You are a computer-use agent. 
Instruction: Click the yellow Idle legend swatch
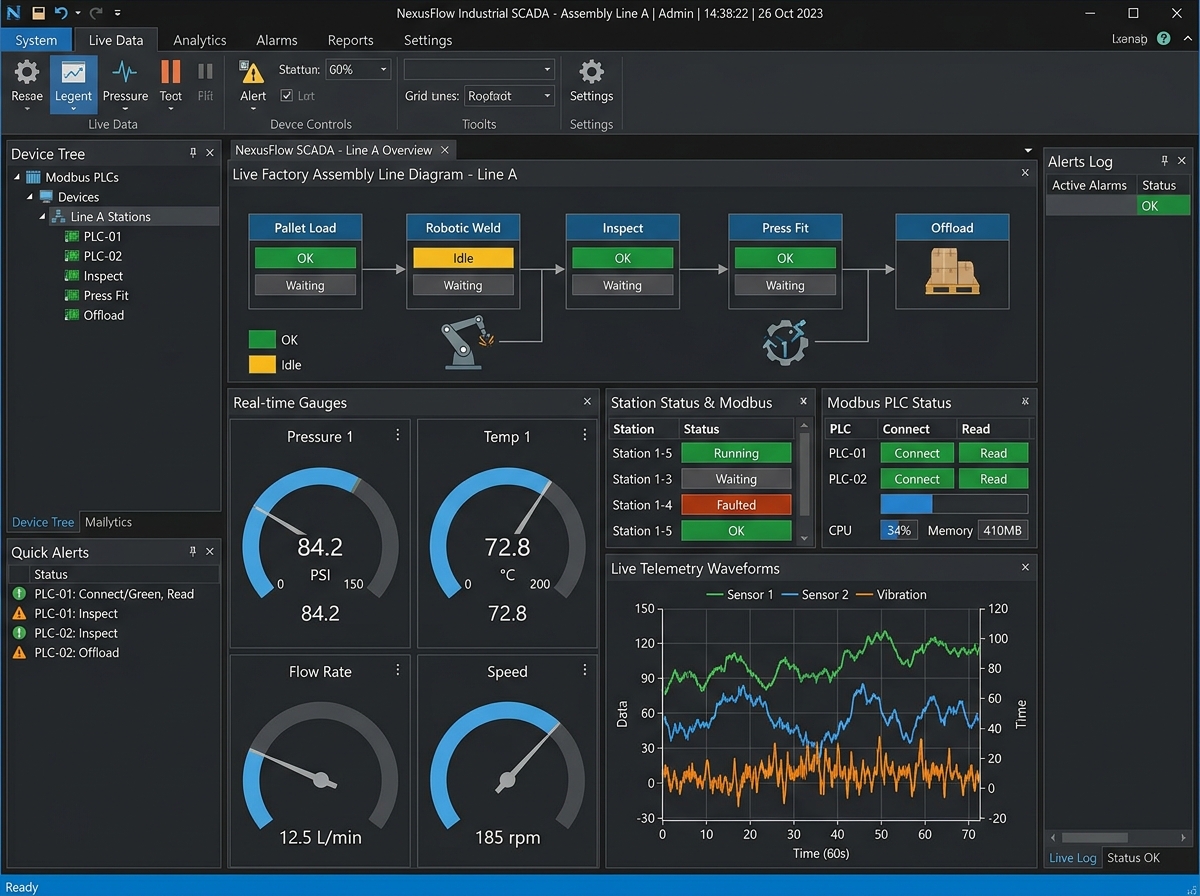(262, 365)
